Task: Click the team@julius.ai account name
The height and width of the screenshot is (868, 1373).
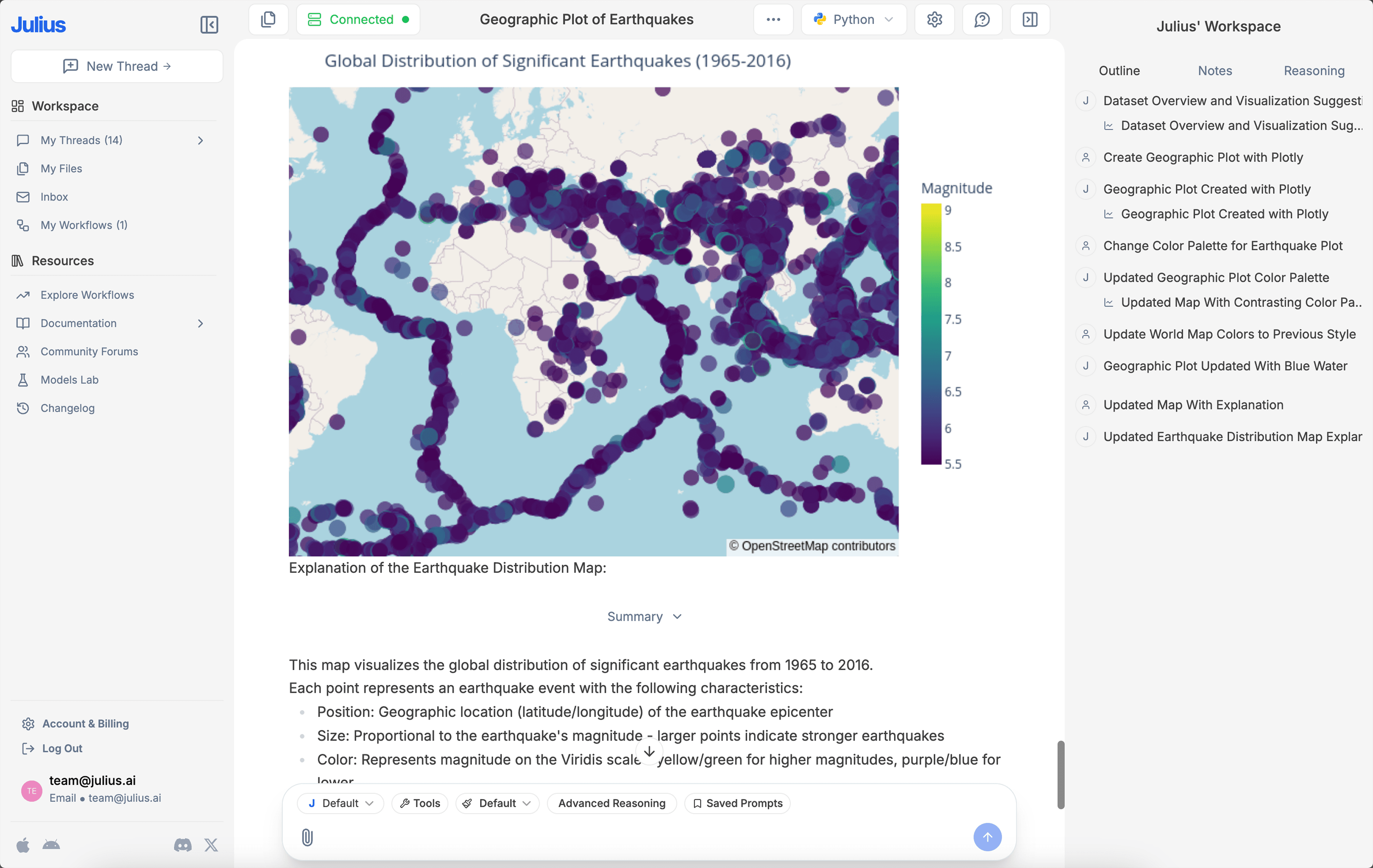Action: (92, 780)
